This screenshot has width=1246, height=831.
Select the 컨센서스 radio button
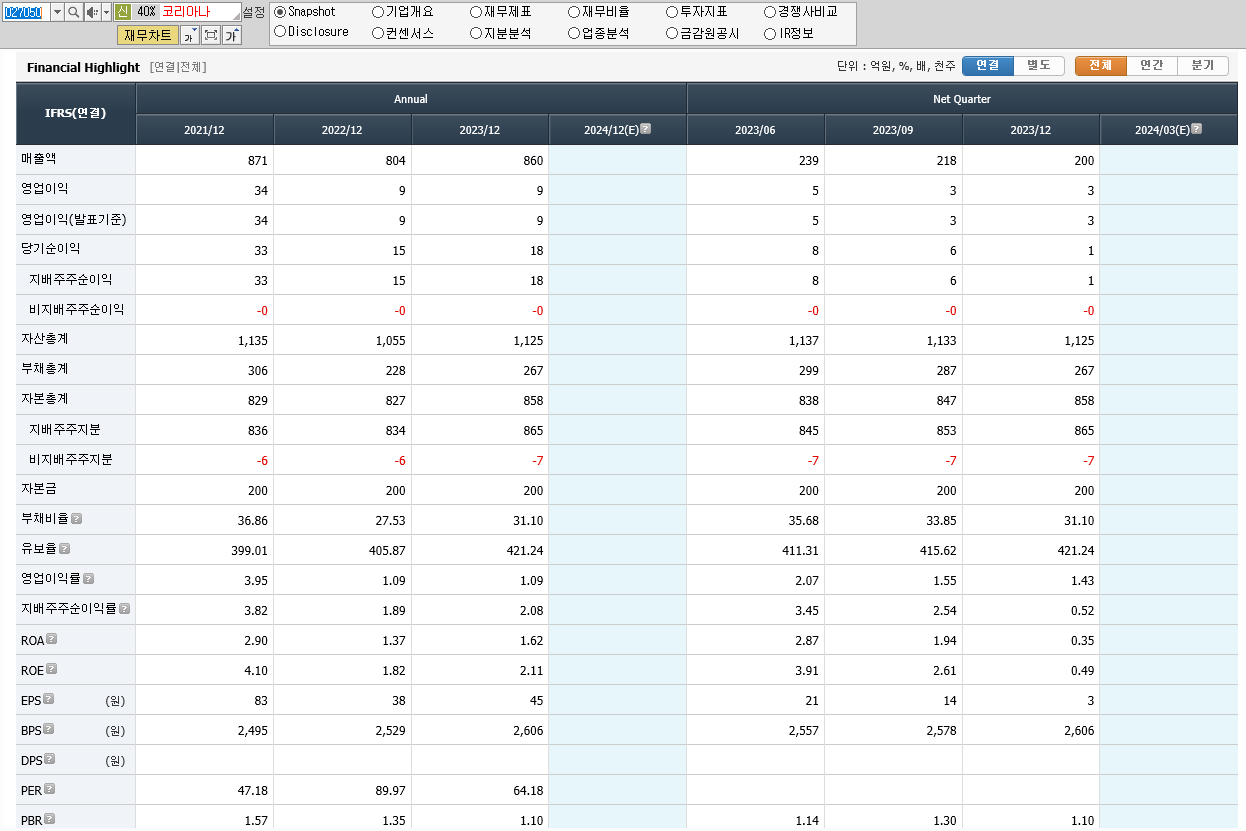[378, 33]
